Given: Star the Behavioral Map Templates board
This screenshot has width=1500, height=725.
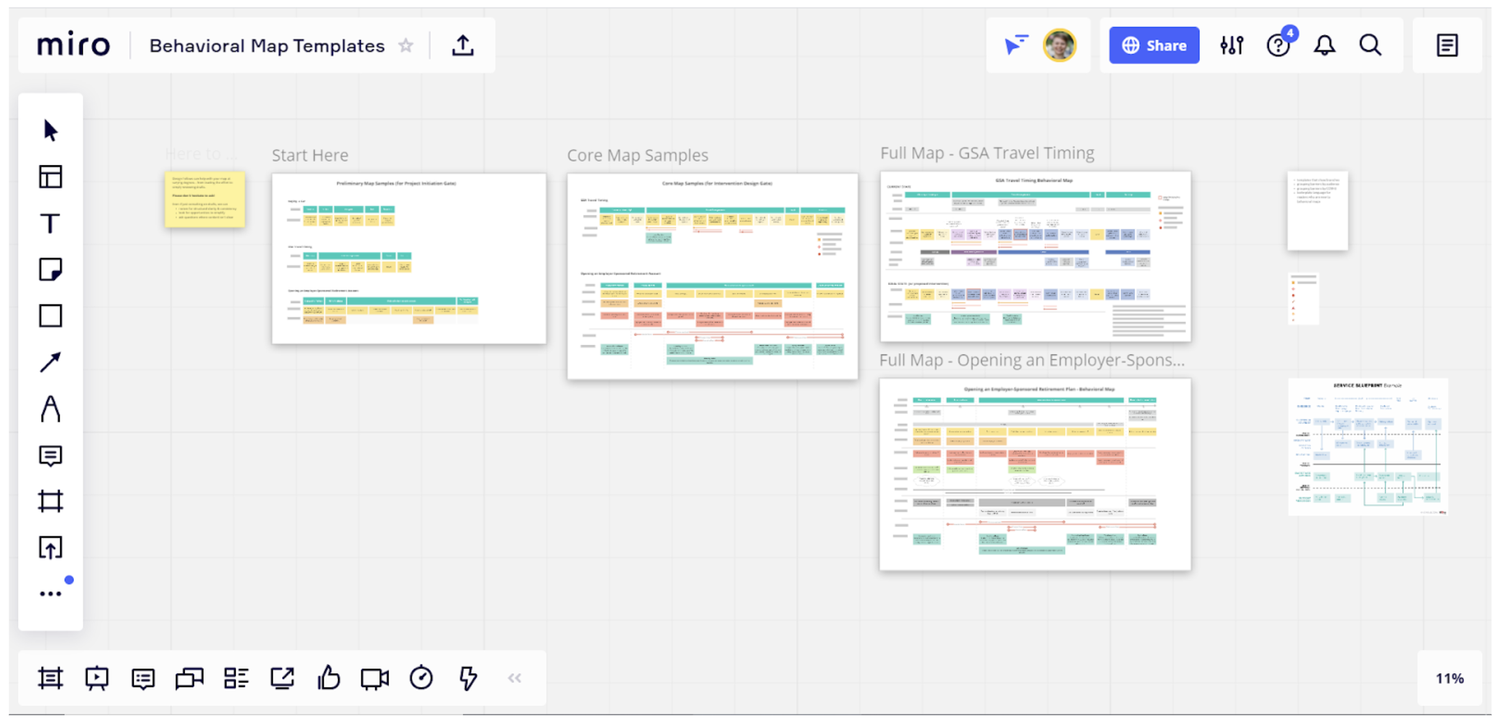Looking at the screenshot, I should pos(406,45).
